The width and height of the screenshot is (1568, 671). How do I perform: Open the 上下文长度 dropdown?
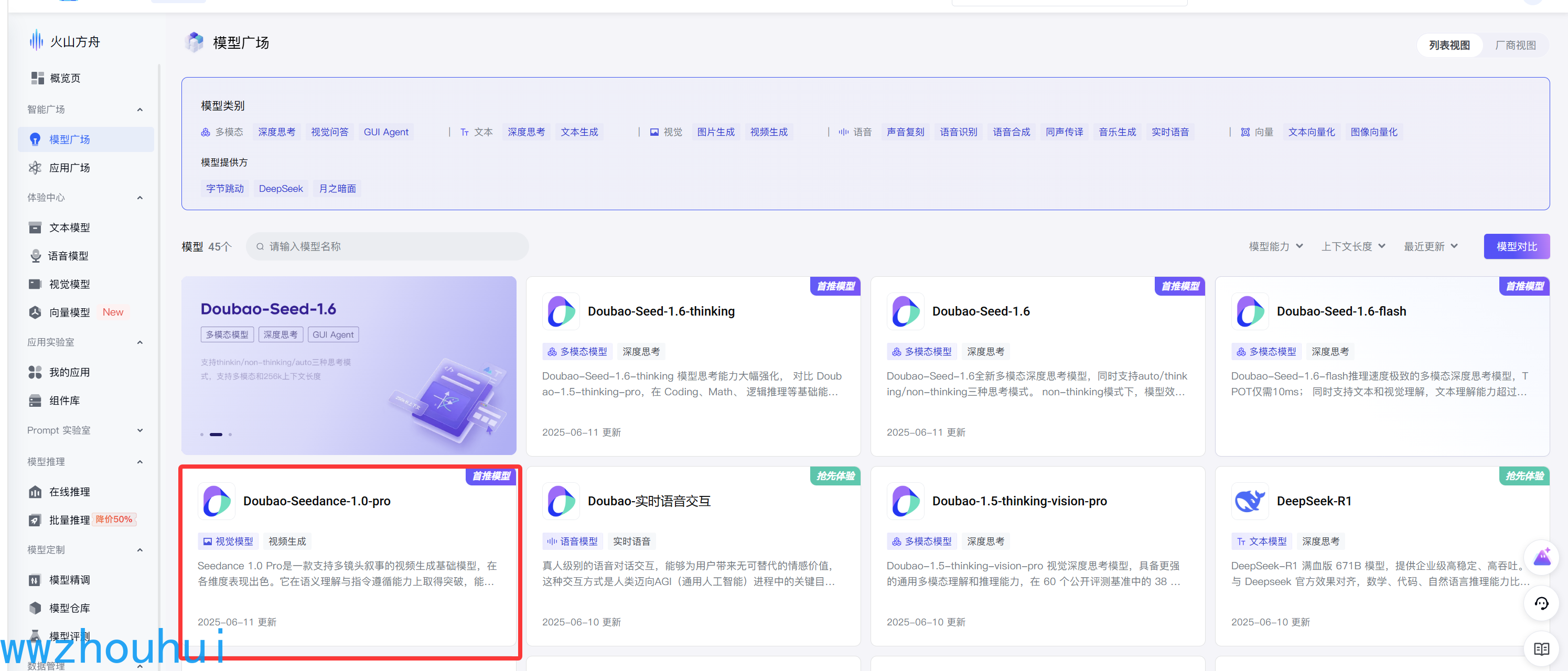[1353, 246]
